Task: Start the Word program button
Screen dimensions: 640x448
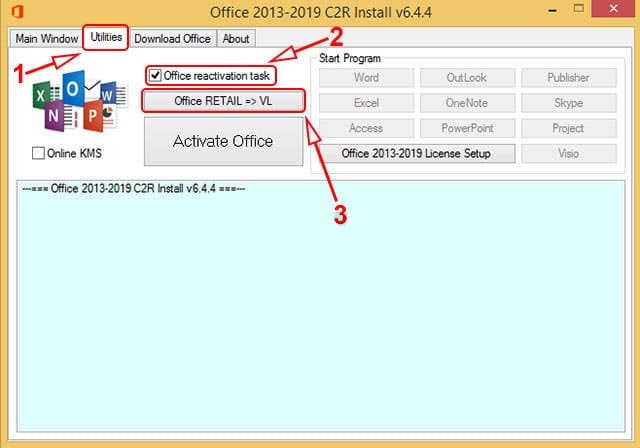Action: tap(367, 78)
